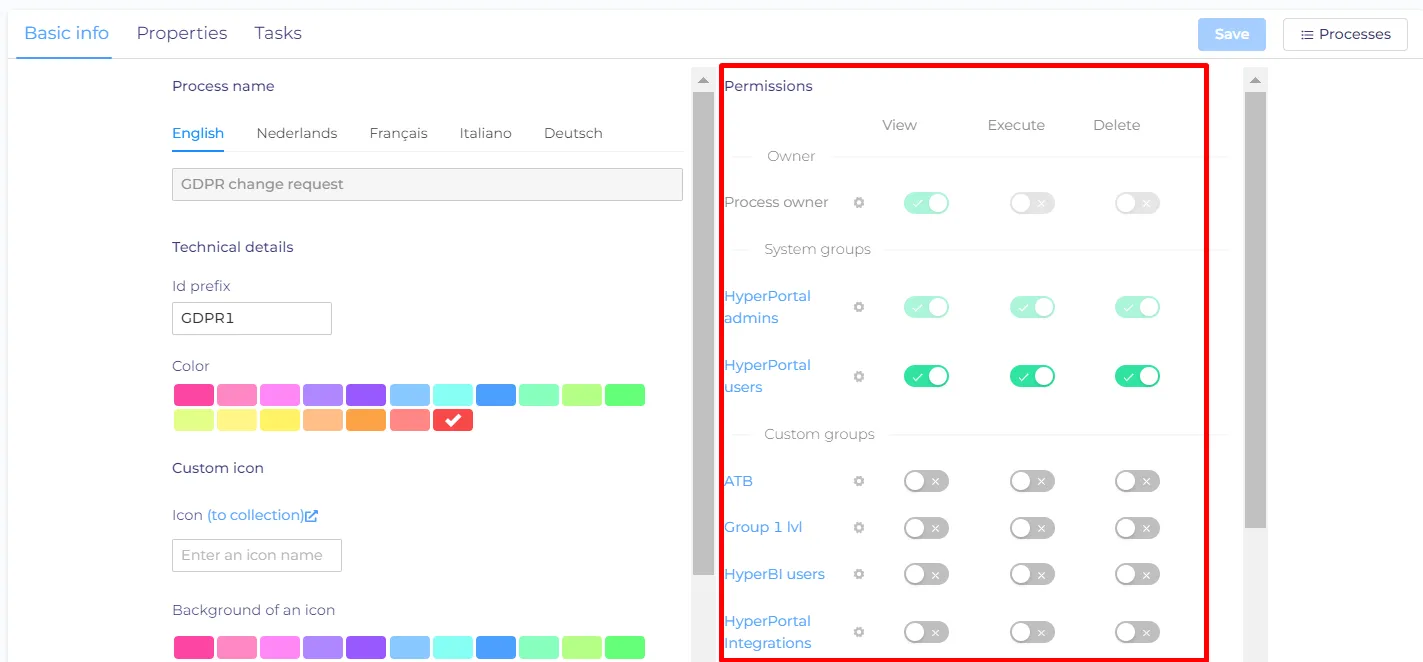This screenshot has width=1423, height=662.
Task: Open the Processes list button
Action: pos(1345,34)
